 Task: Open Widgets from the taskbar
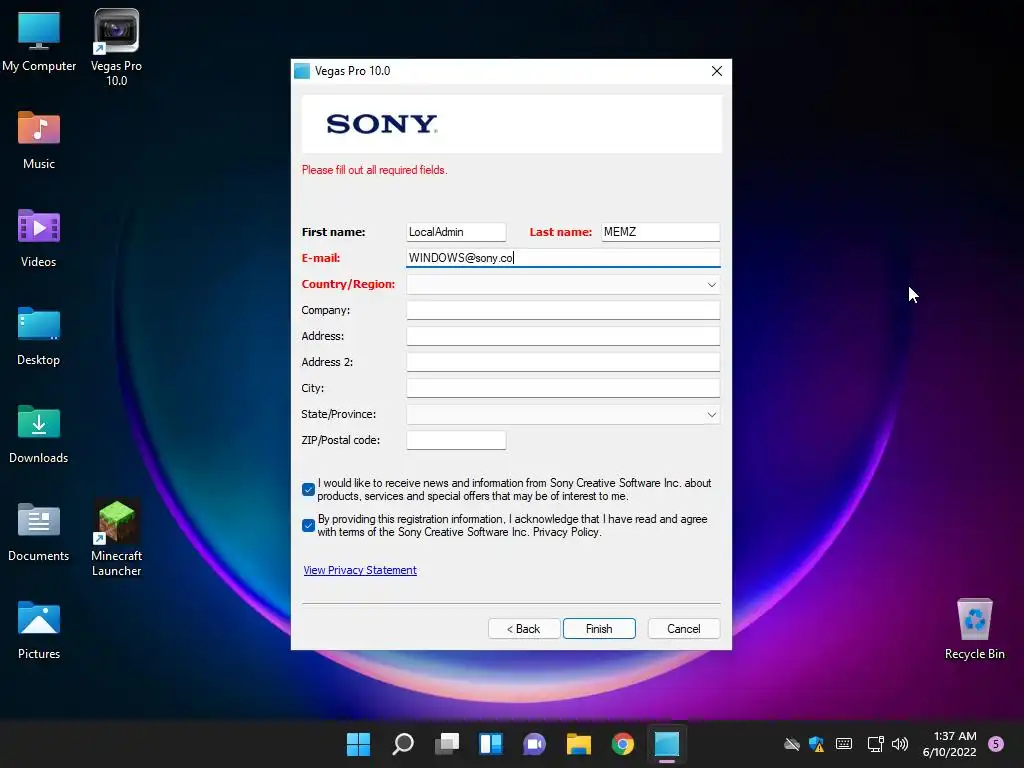click(490, 744)
